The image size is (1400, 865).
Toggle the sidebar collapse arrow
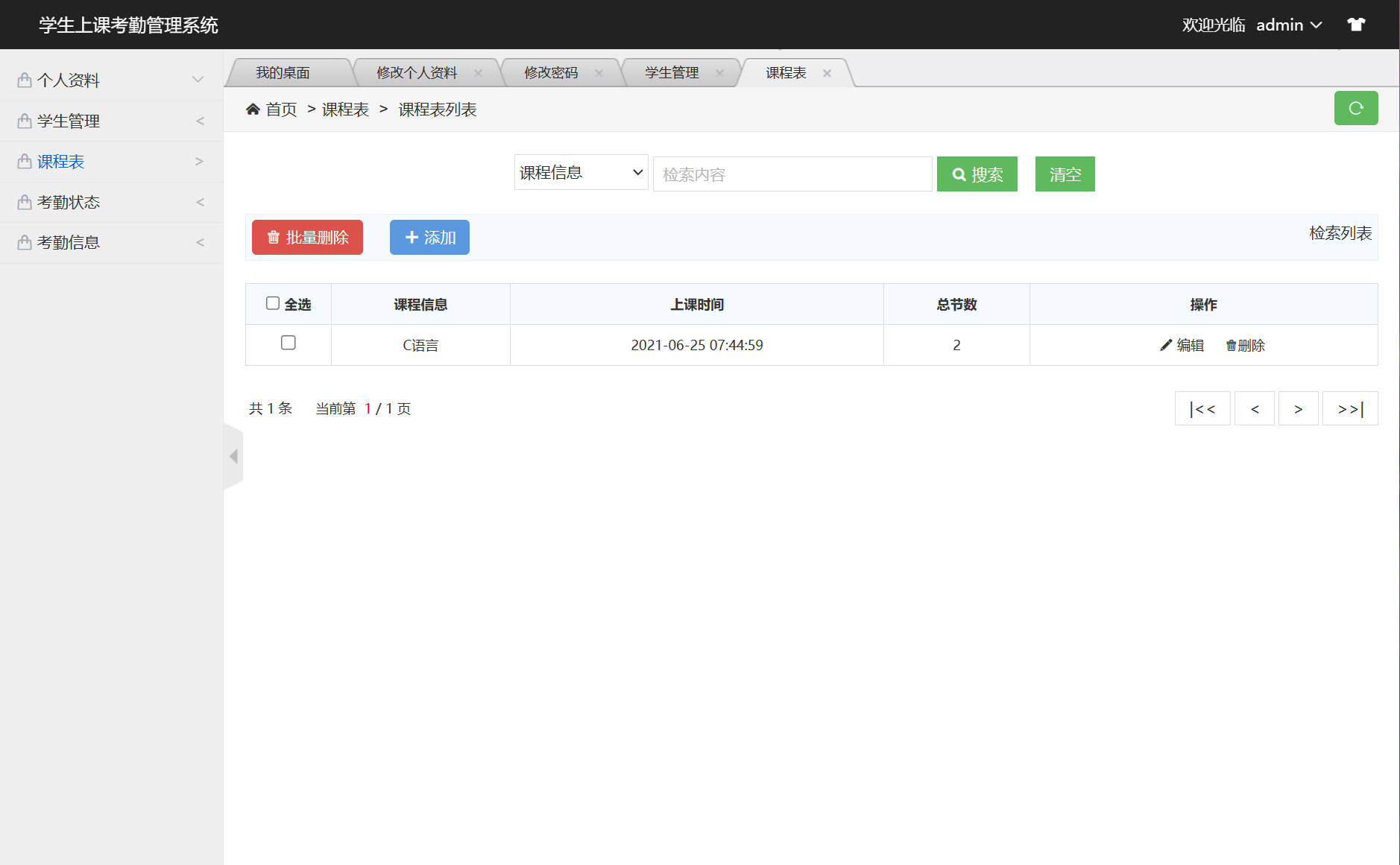point(233,456)
